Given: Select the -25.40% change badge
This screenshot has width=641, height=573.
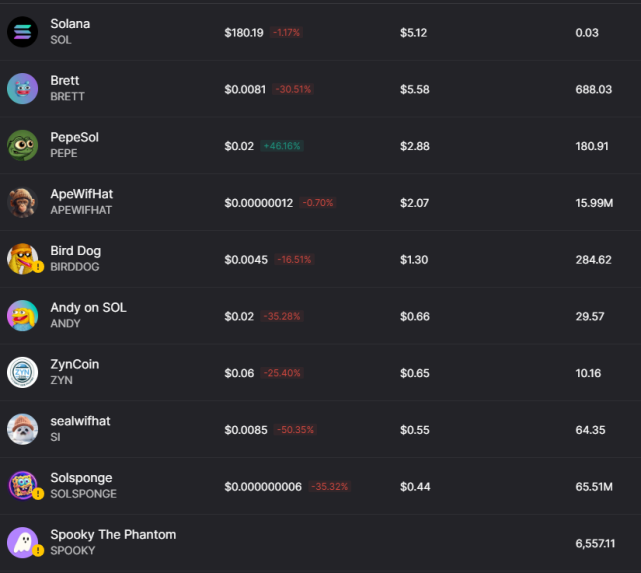Looking at the screenshot, I should tap(282, 374).
